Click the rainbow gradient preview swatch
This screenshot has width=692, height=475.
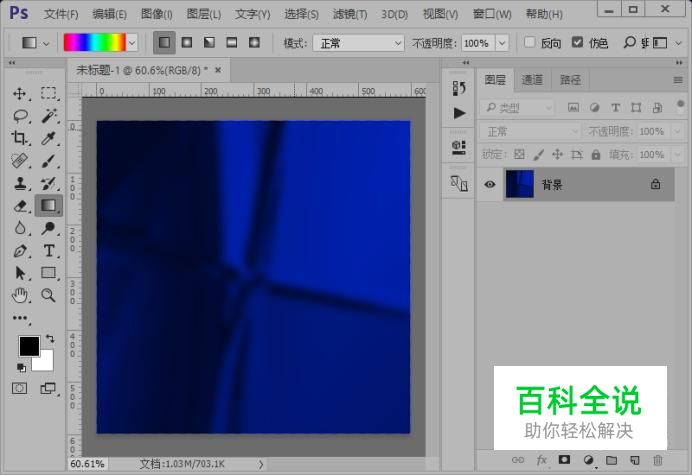coord(94,43)
